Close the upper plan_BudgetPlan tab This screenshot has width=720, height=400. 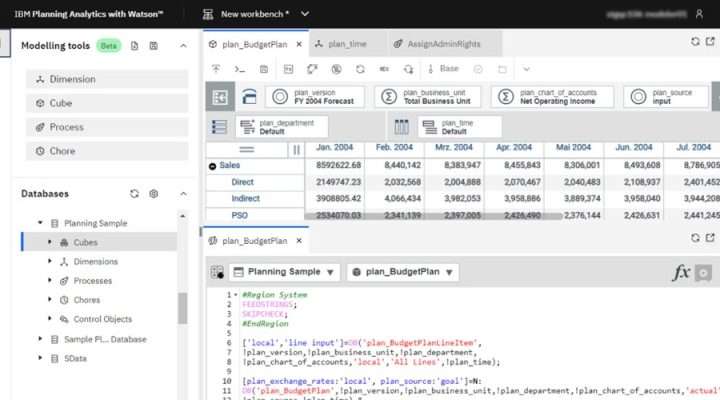pyautogui.click(x=299, y=45)
